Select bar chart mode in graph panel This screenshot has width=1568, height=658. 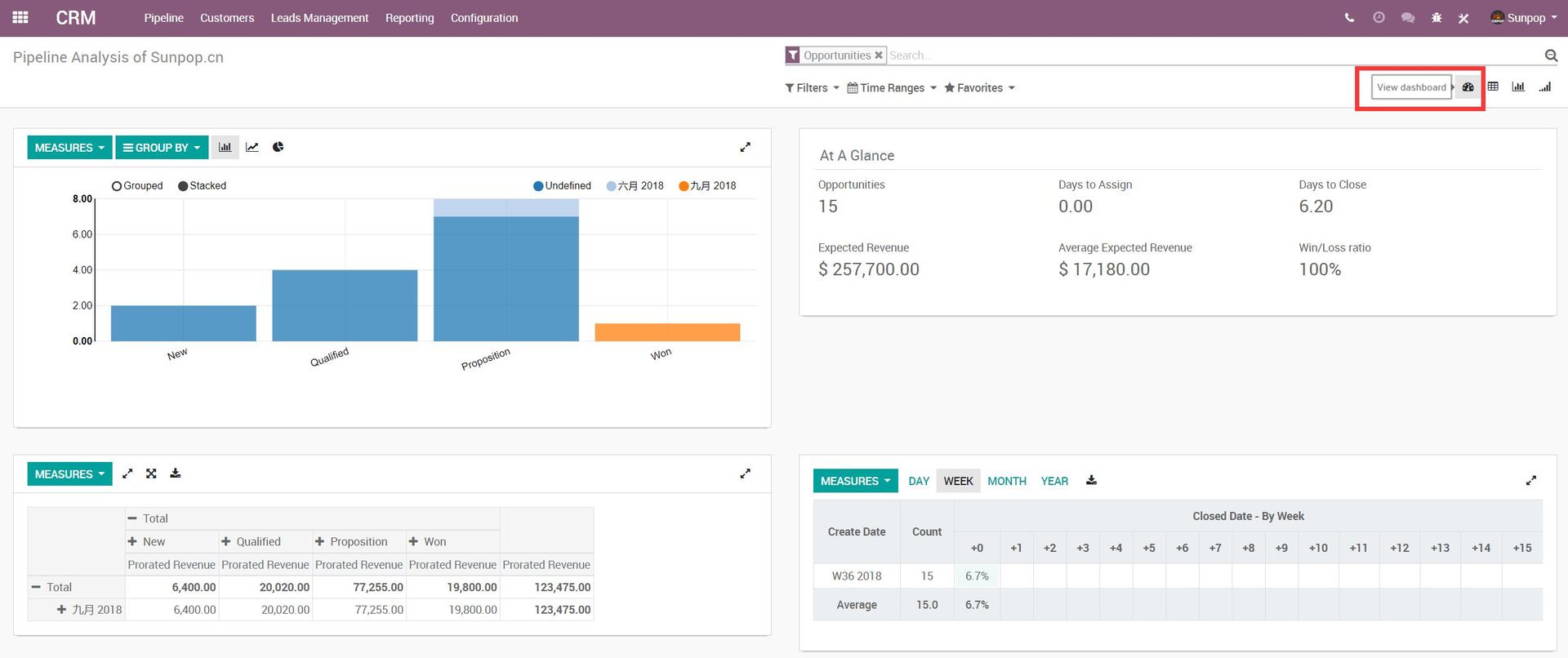[x=225, y=147]
